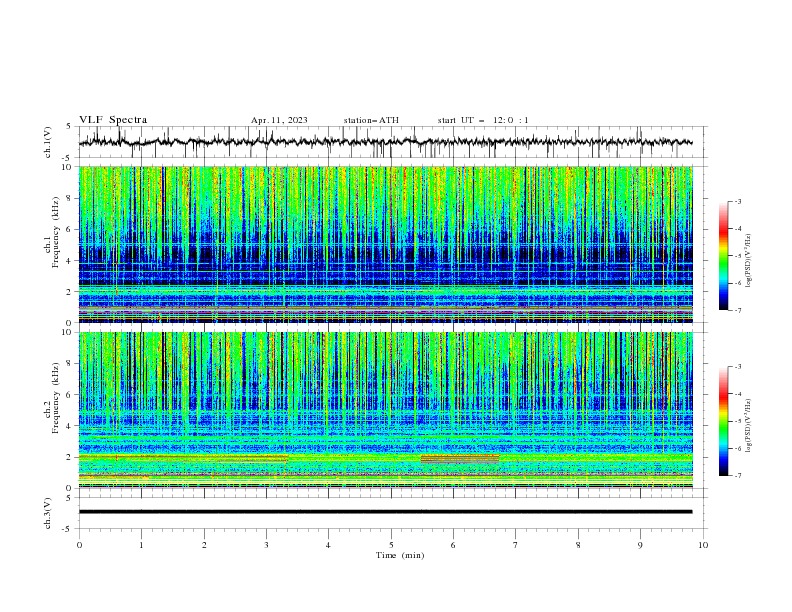Click the ch.2 colorbar scale
This screenshot has width=792, height=612.
pyautogui.click(x=724, y=421)
